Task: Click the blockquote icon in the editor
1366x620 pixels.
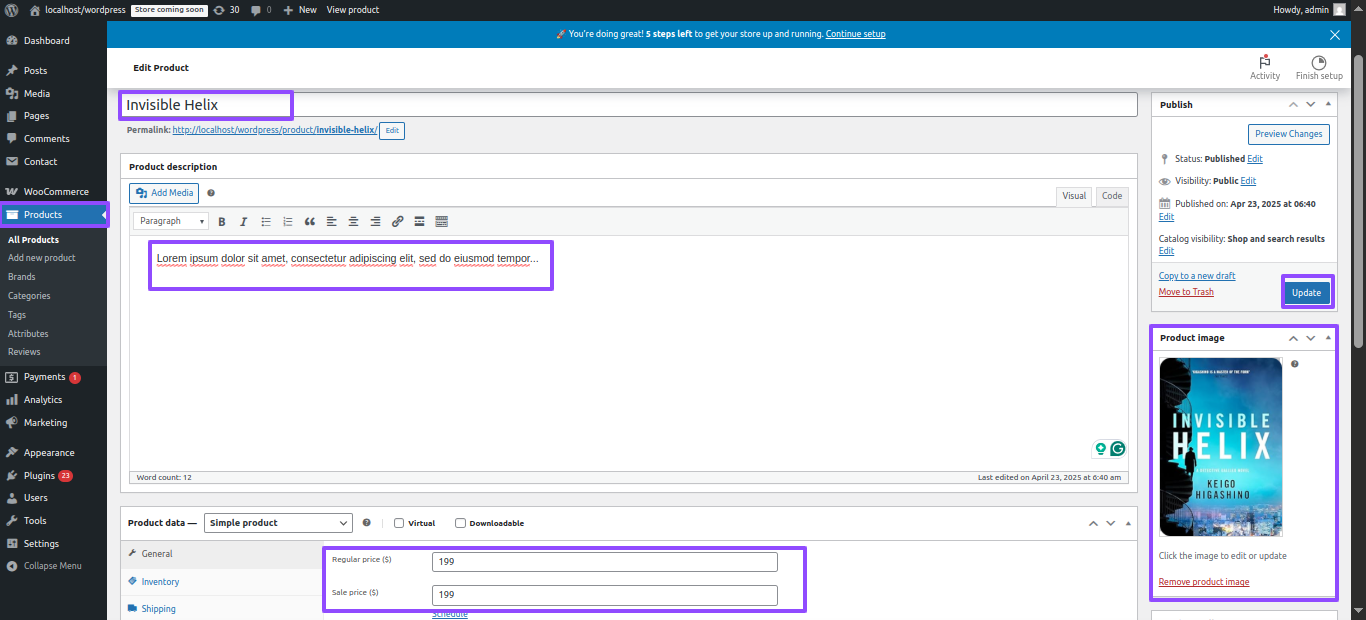Action: point(310,222)
